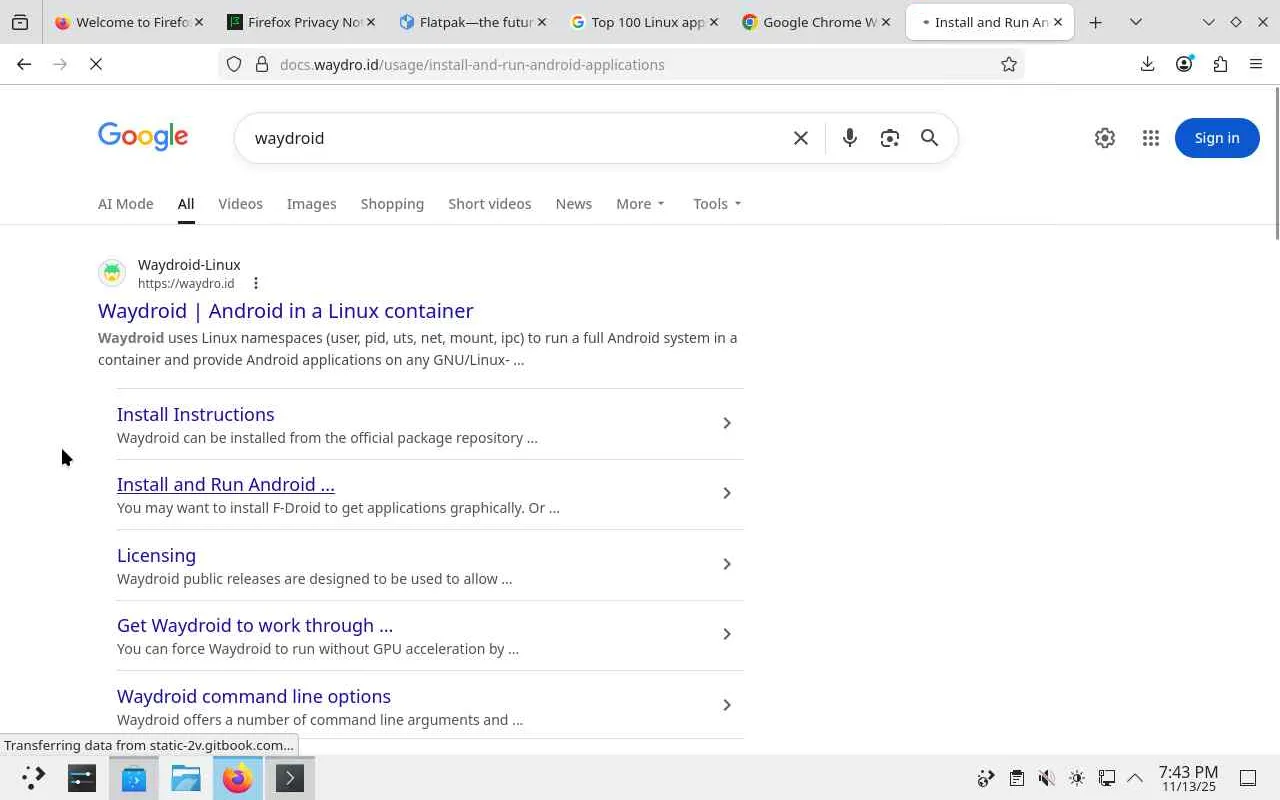The image size is (1280, 800).
Task: Open the Waydroid Android in a Linux container result
Action: [286, 311]
